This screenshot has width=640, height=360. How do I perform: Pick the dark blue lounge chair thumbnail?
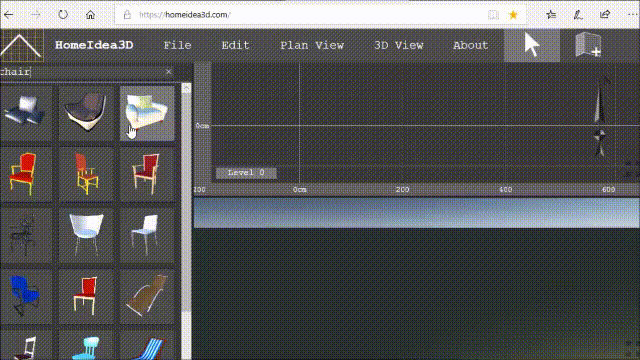pyautogui.click(x=26, y=113)
